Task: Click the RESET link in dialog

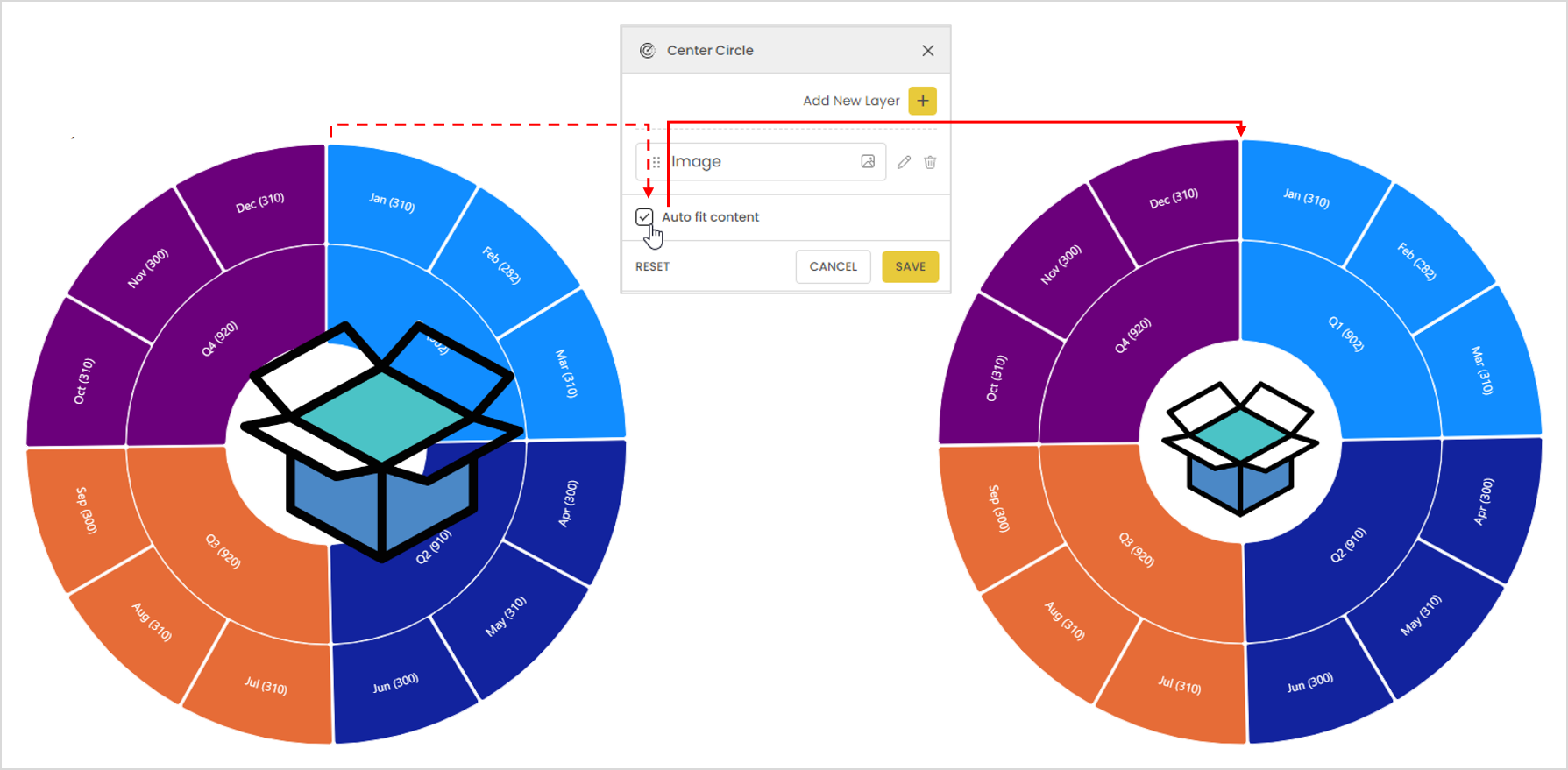Action: point(652,266)
